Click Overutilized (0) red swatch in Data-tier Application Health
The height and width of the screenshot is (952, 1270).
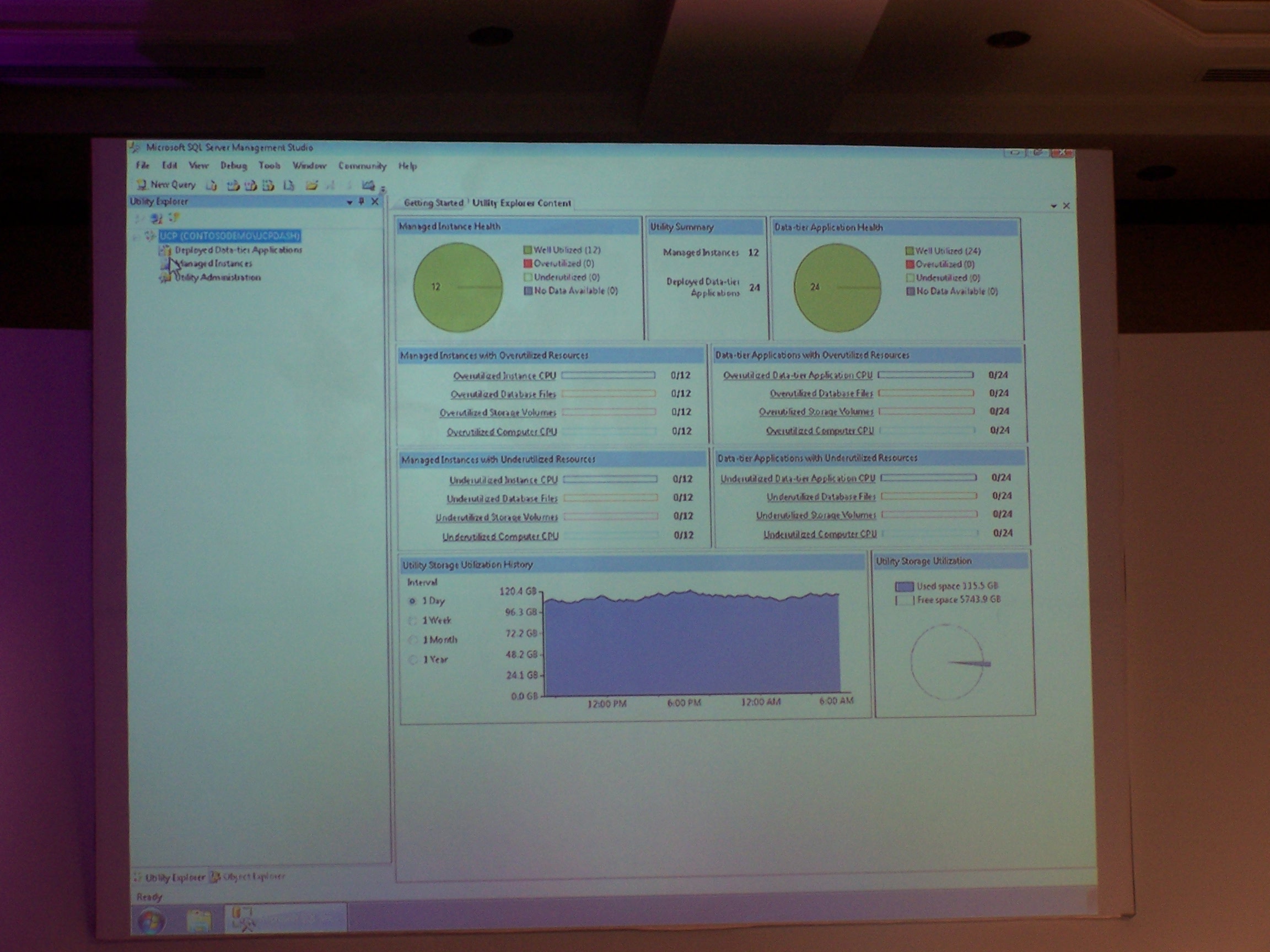coord(910,264)
